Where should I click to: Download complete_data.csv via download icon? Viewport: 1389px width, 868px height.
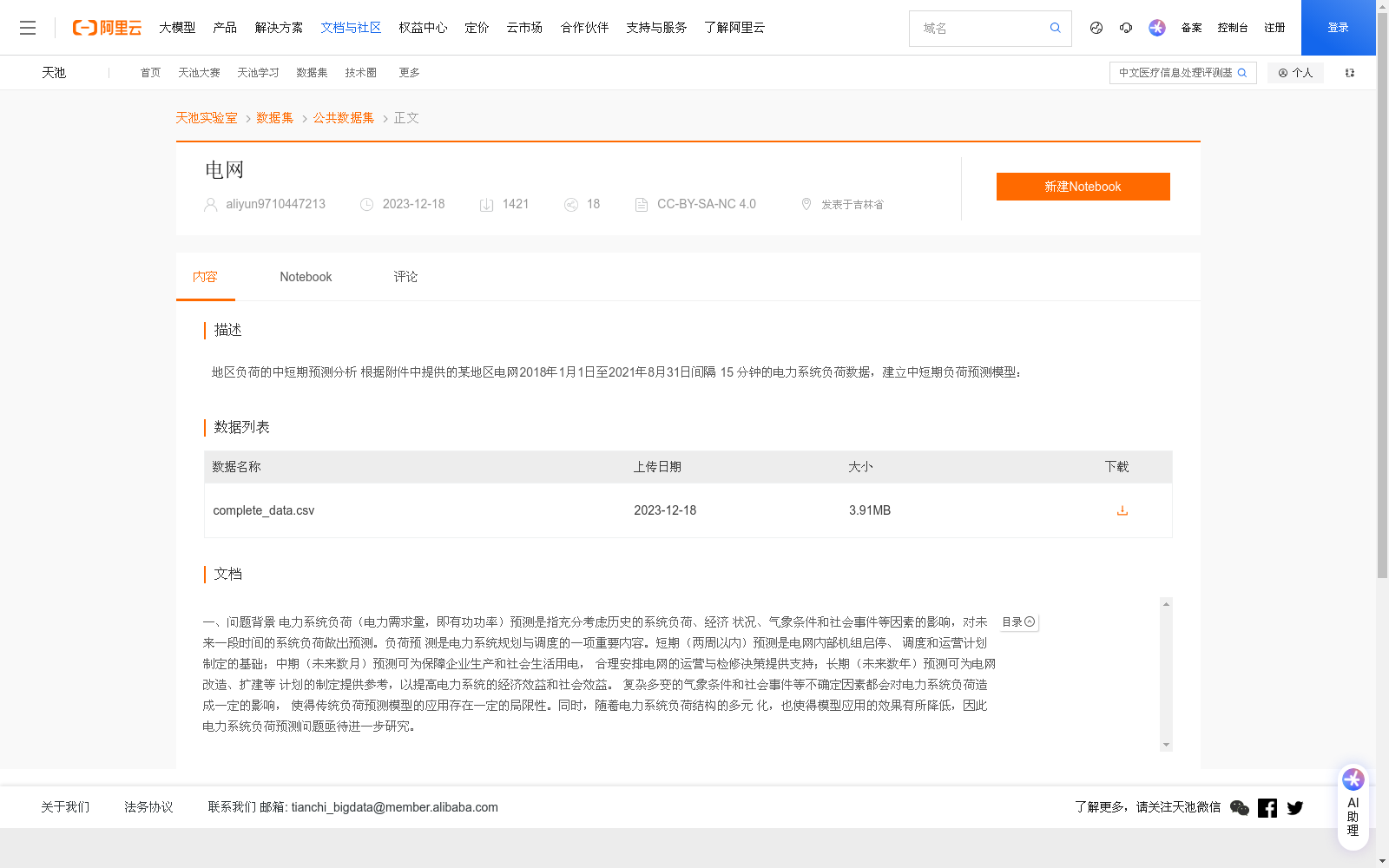coord(1122,510)
